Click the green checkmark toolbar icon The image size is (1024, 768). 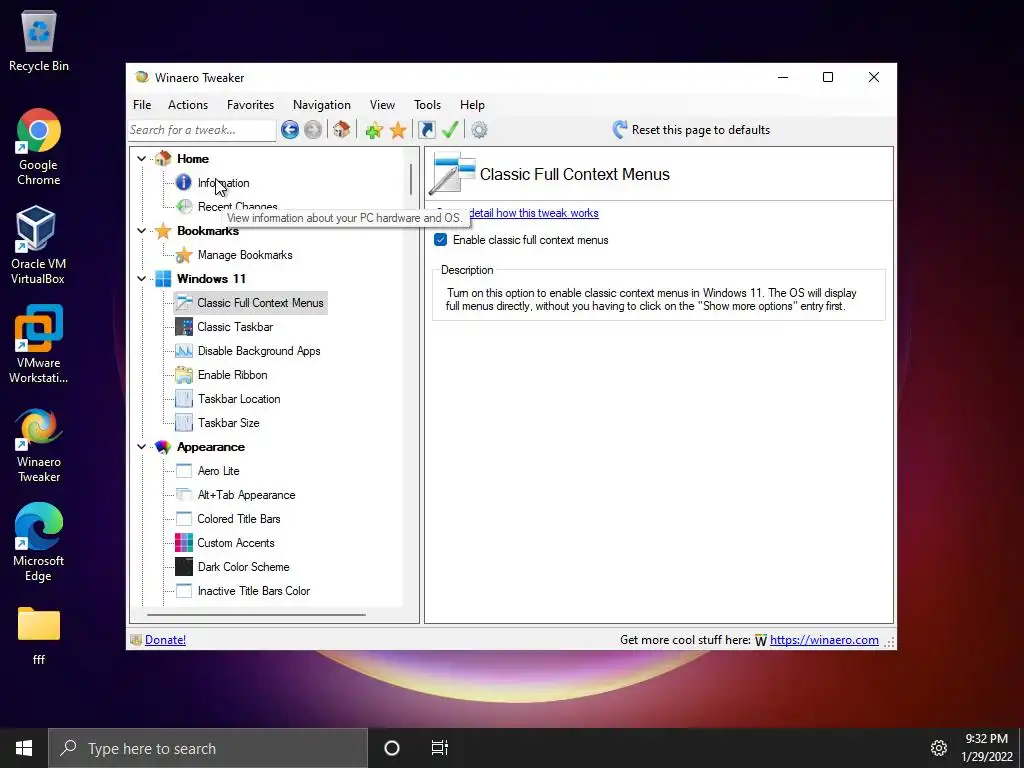tap(450, 129)
